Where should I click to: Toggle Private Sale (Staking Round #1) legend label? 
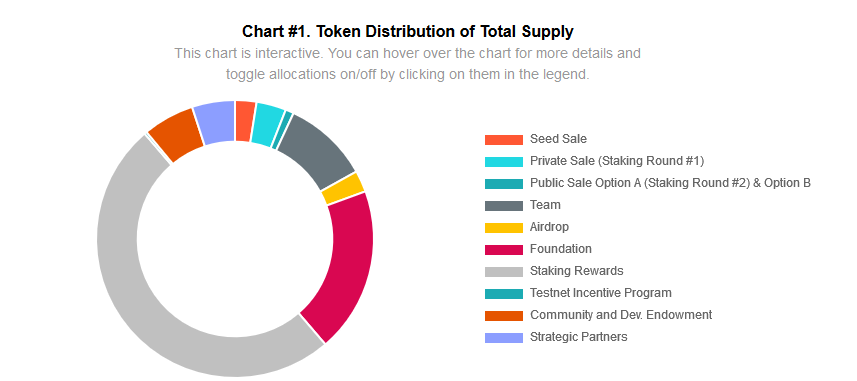tap(617, 161)
